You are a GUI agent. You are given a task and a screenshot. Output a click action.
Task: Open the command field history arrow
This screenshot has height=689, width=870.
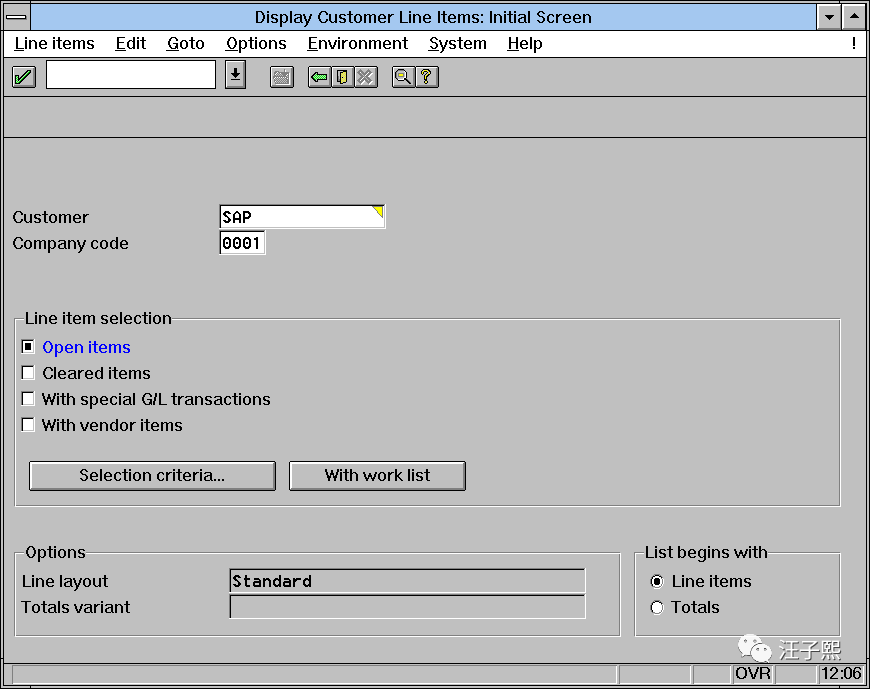click(235, 75)
